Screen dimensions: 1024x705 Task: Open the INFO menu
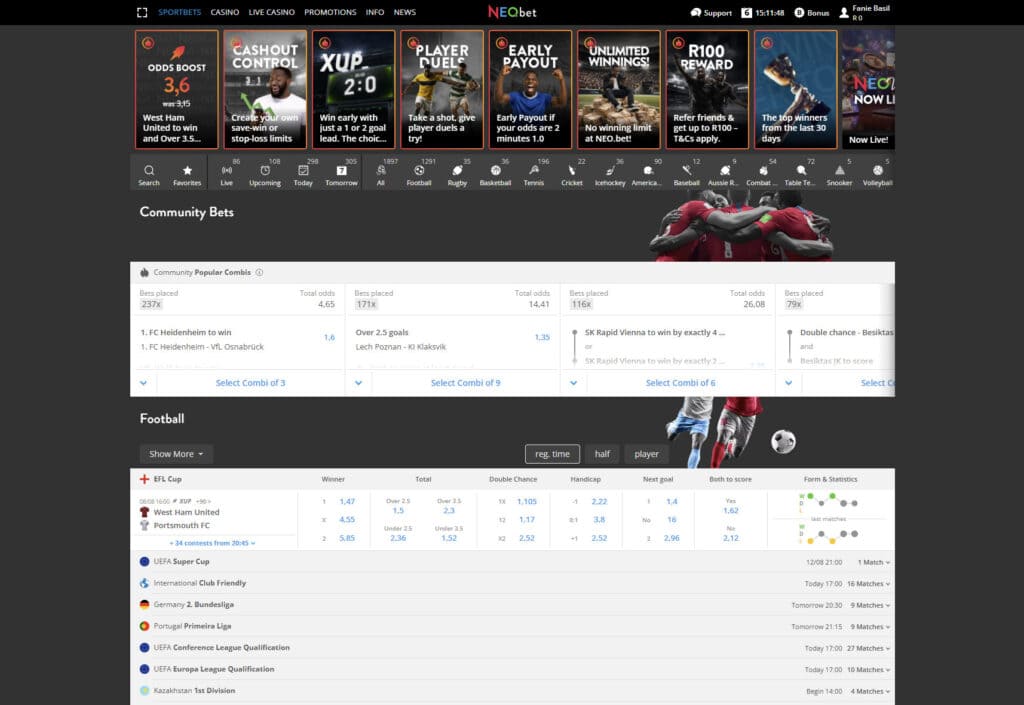[375, 12]
